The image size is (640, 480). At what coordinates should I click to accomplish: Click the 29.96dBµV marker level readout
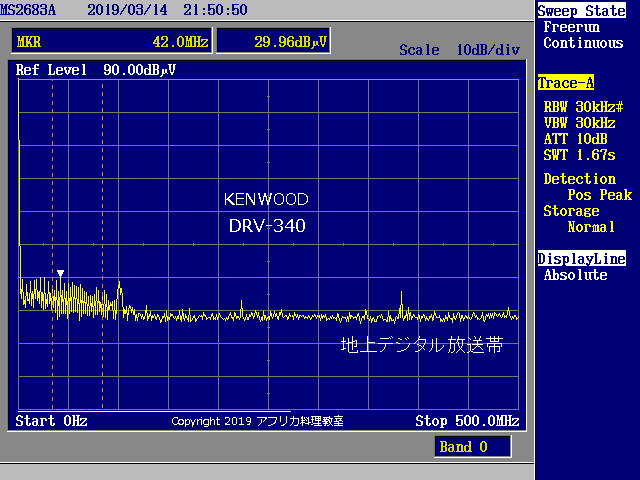pyautogui.click(x=273, y=41)
